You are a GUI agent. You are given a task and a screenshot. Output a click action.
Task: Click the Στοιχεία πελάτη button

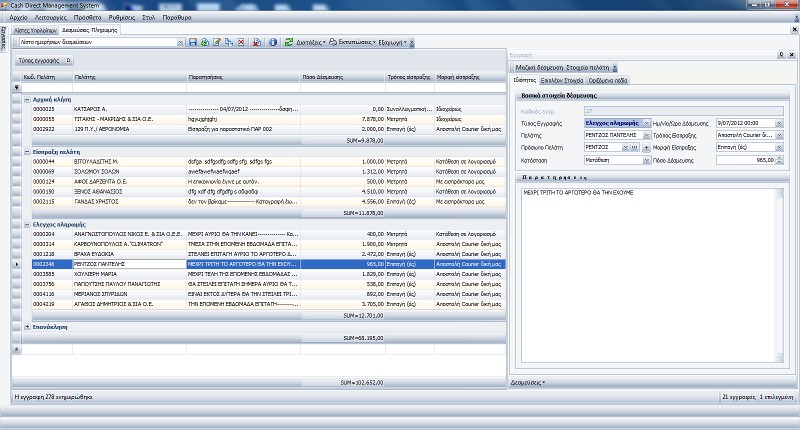click(x=588, y=68)
